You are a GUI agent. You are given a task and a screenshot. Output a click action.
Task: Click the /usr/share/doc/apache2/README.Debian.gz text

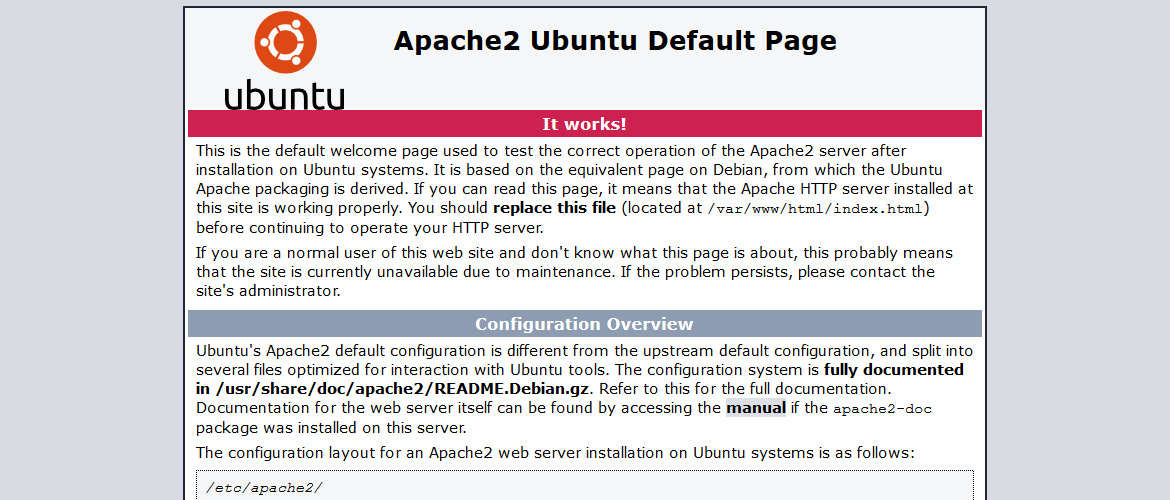(404, 389)
